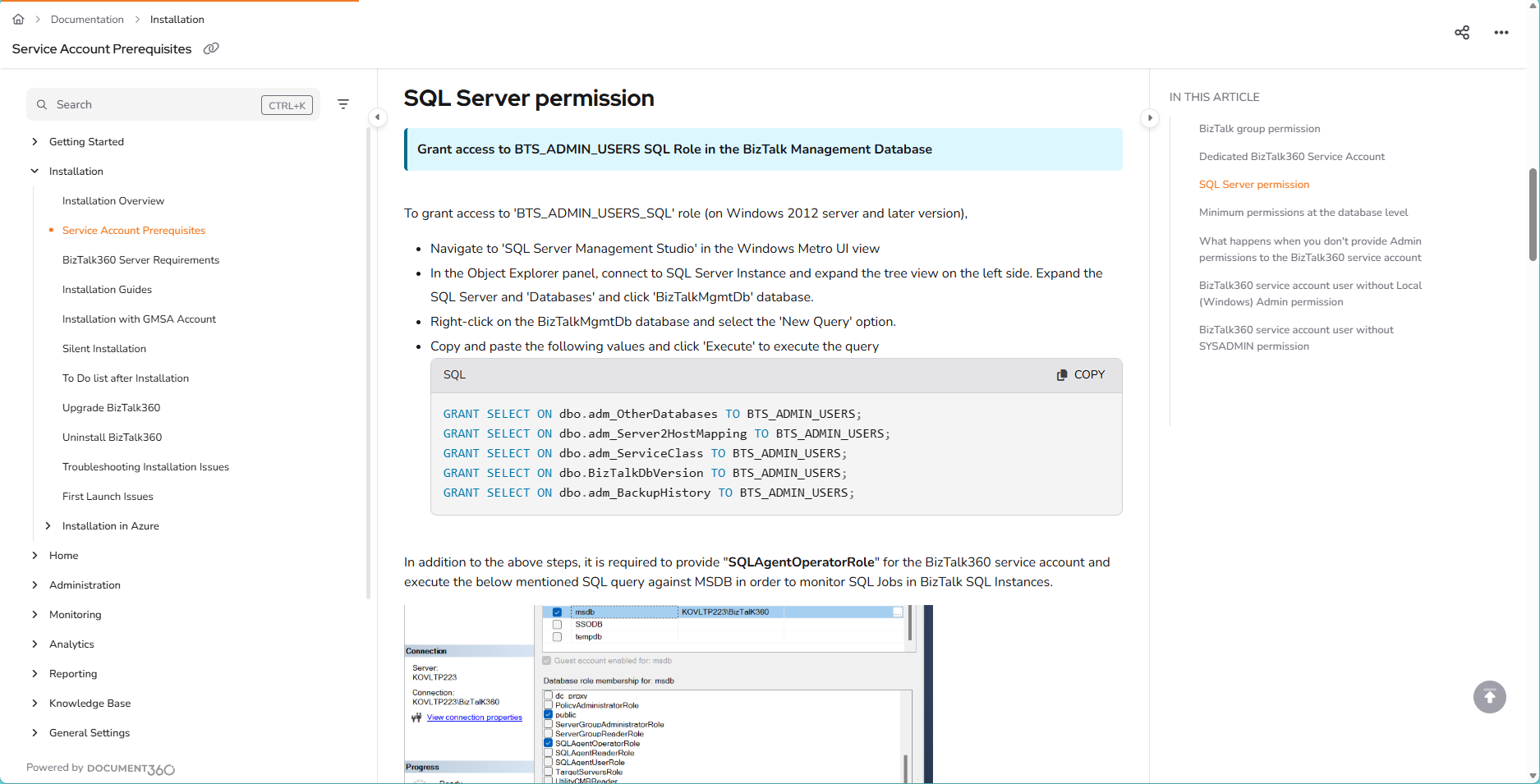Open Troubleshooting Installation Issues page

[x=145, y=467]
